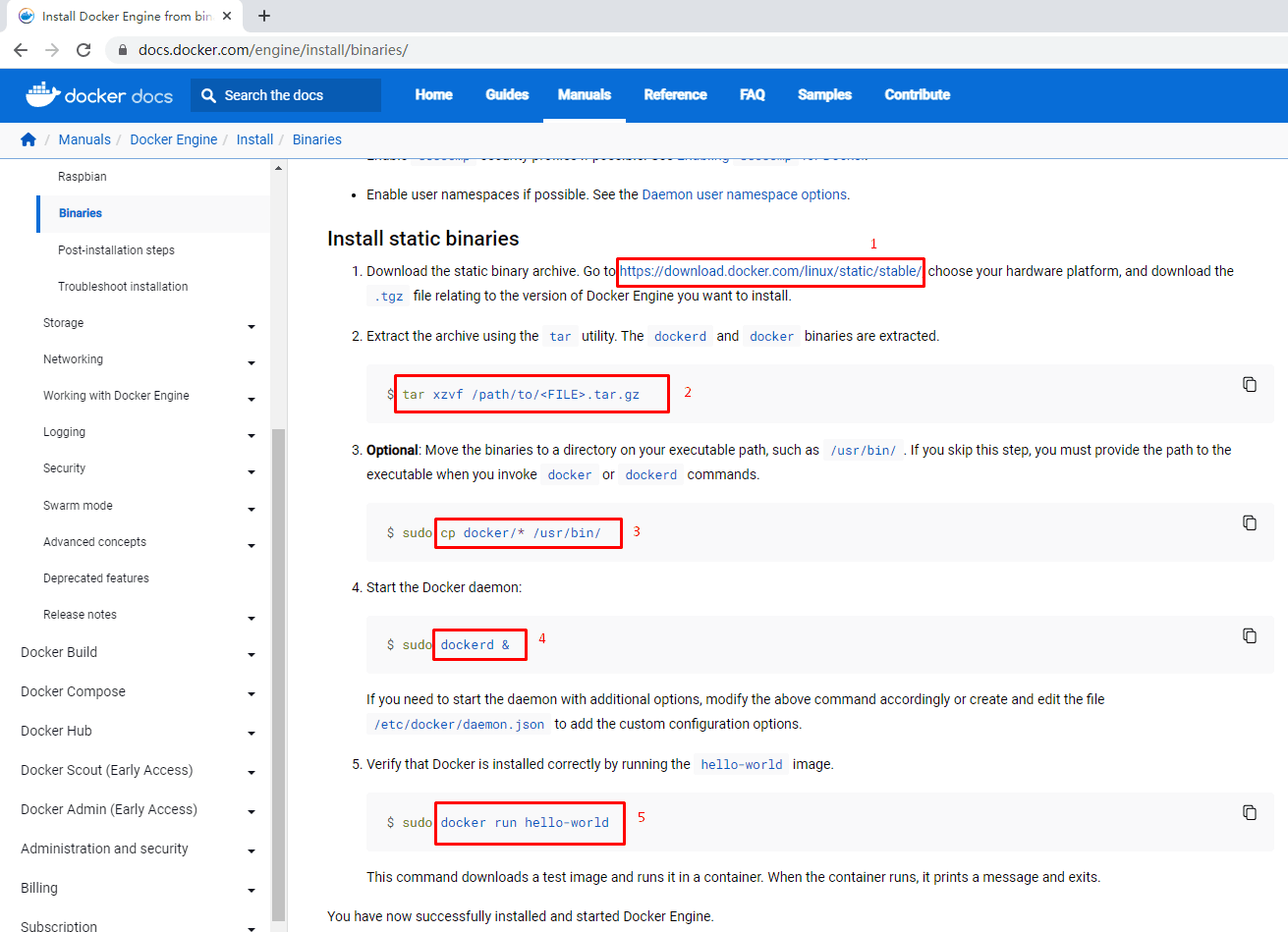The width and height of the screenshot is (1288, 932).
Task: Click the Manuals breadcrumb link
Action: (x=84, y=139)
